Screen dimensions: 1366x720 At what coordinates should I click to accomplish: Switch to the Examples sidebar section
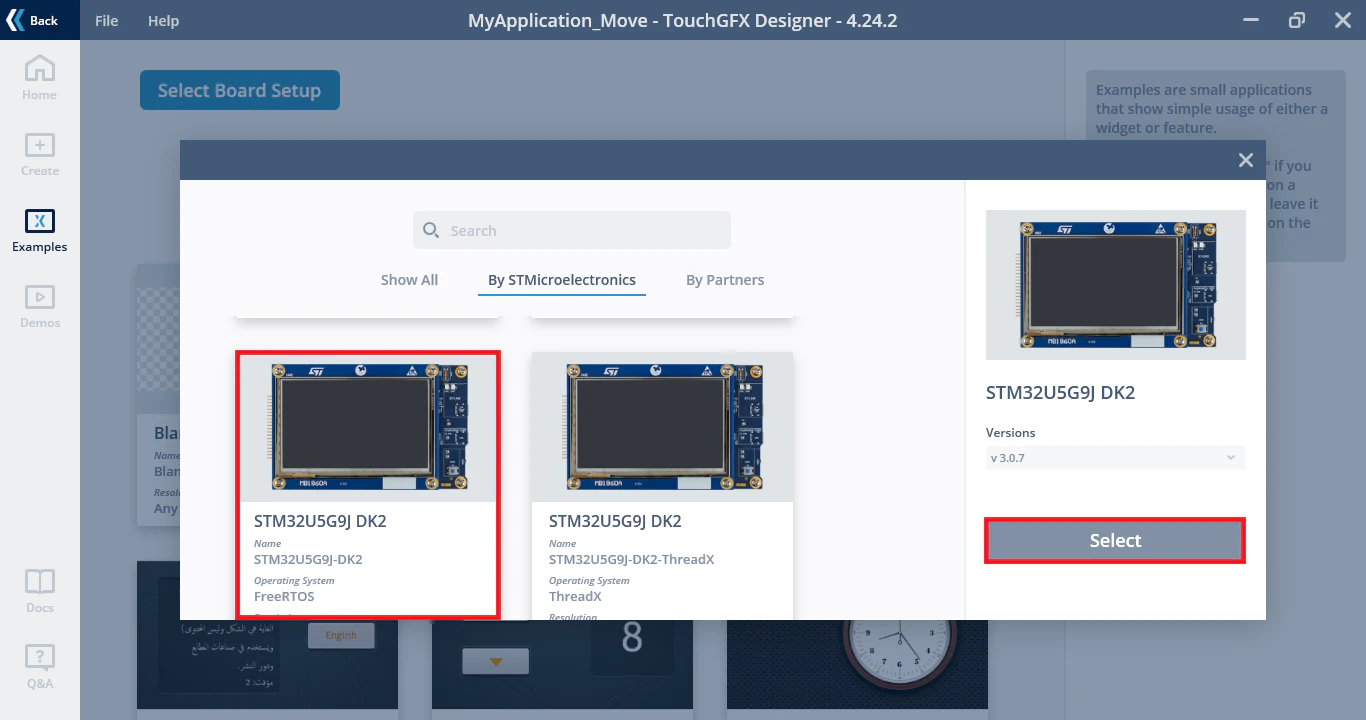point(40,230)
